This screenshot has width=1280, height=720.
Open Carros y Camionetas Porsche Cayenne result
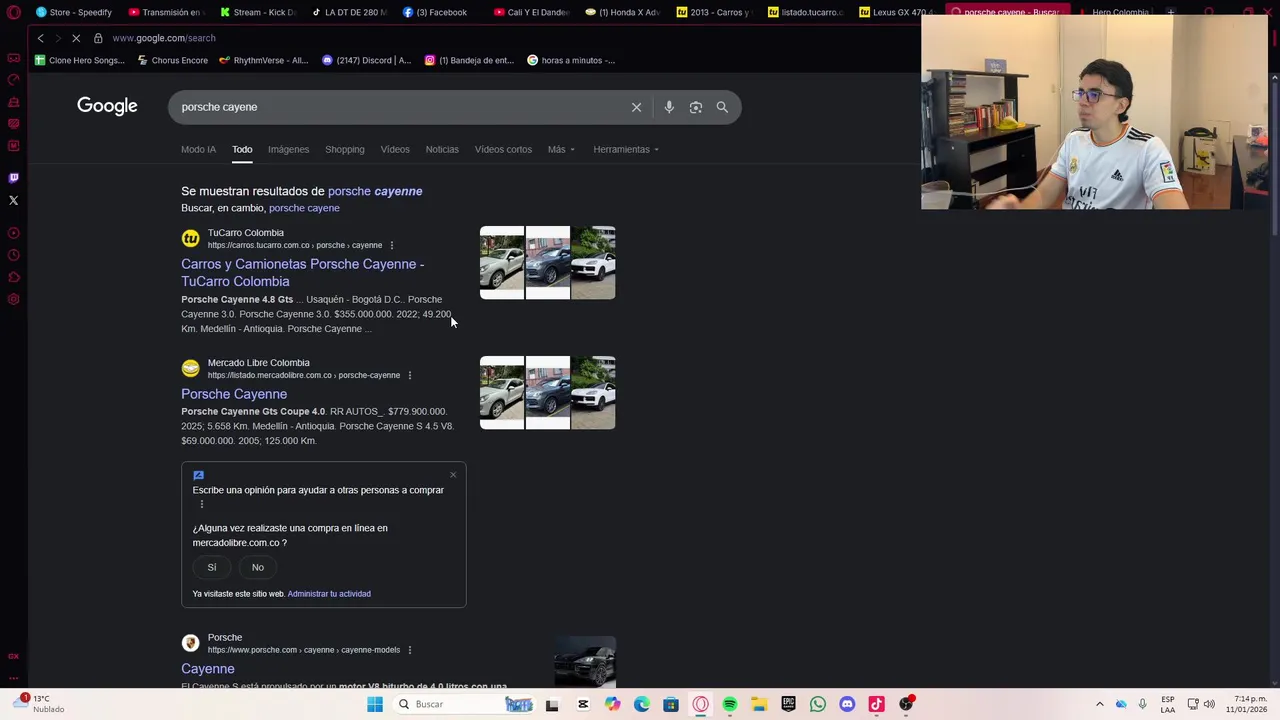coord(302,272)
